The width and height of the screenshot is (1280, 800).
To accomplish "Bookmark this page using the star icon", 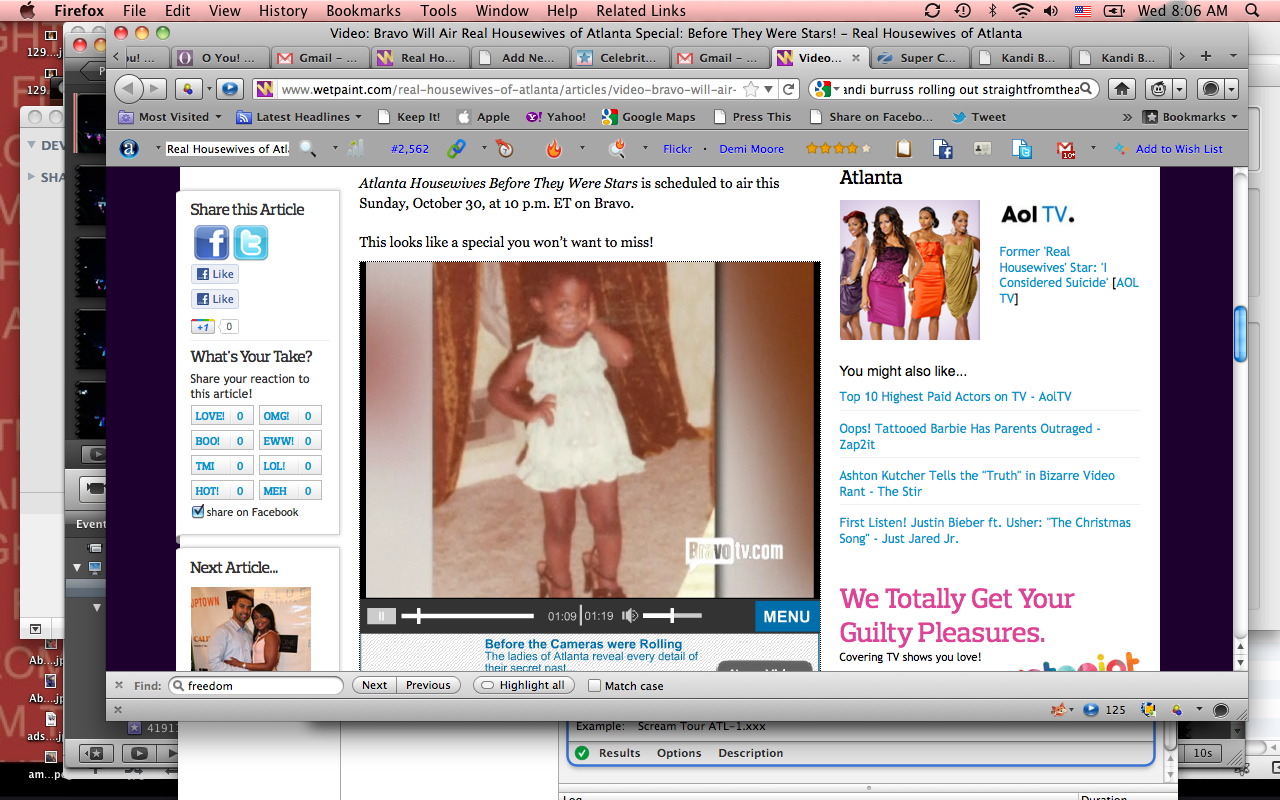I will coord(751,89).
